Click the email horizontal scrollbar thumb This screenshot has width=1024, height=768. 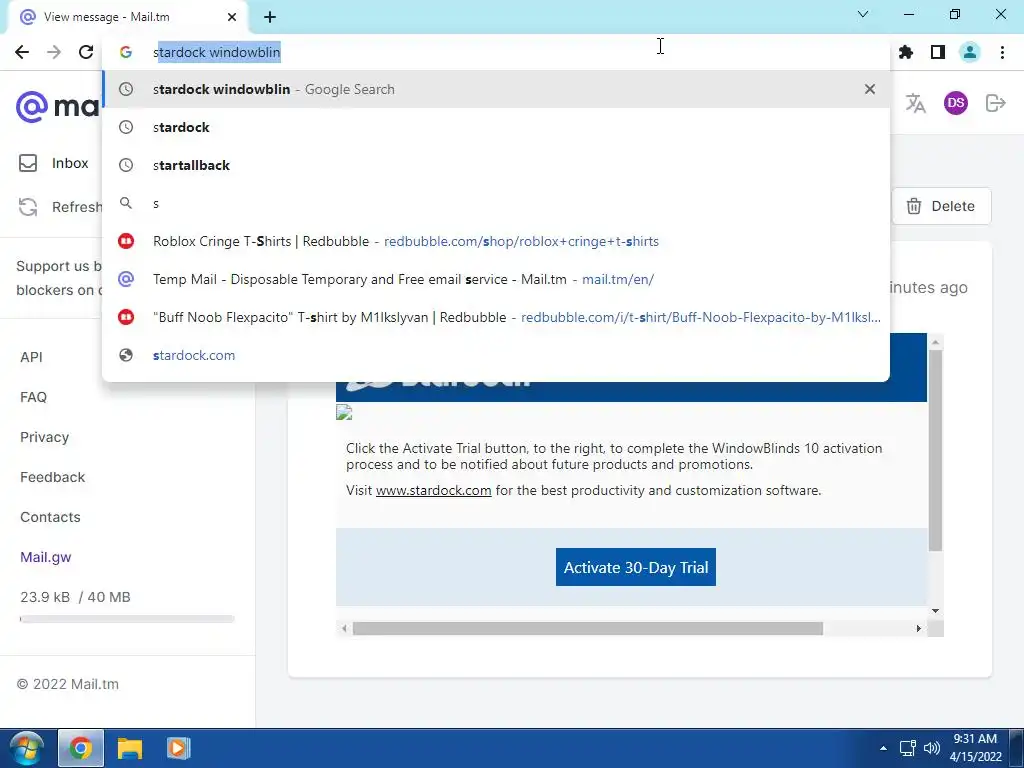tap(588, 628)
